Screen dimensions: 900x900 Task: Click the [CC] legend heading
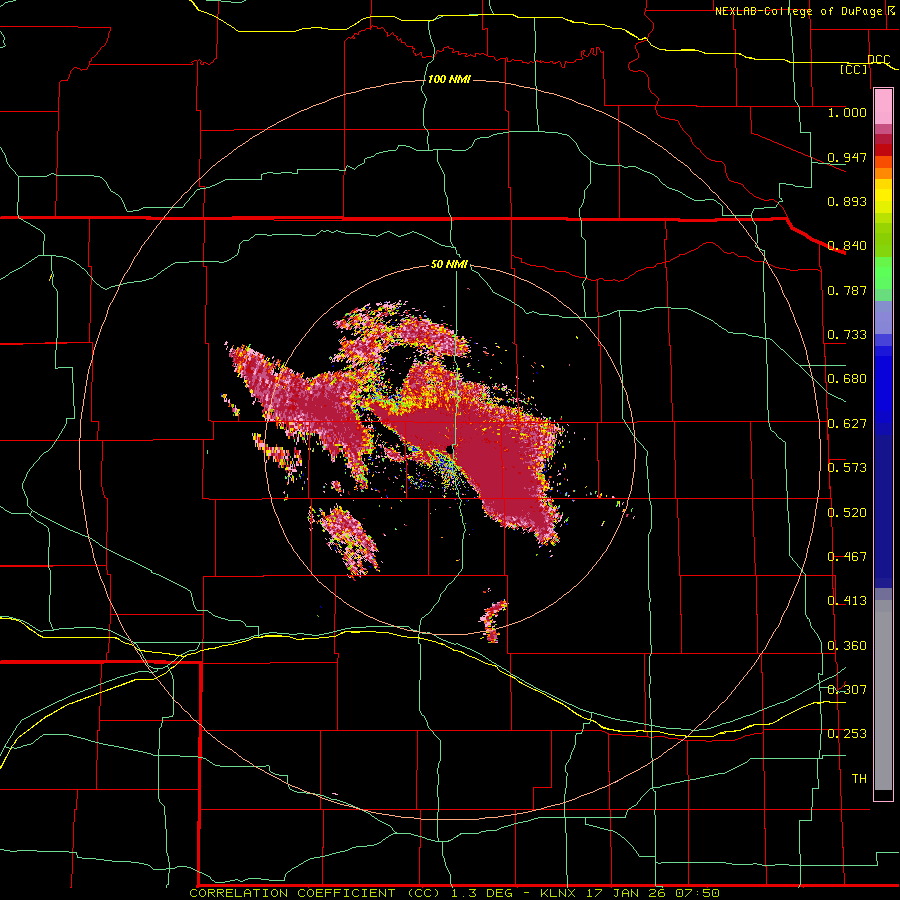tap(854, 69)
